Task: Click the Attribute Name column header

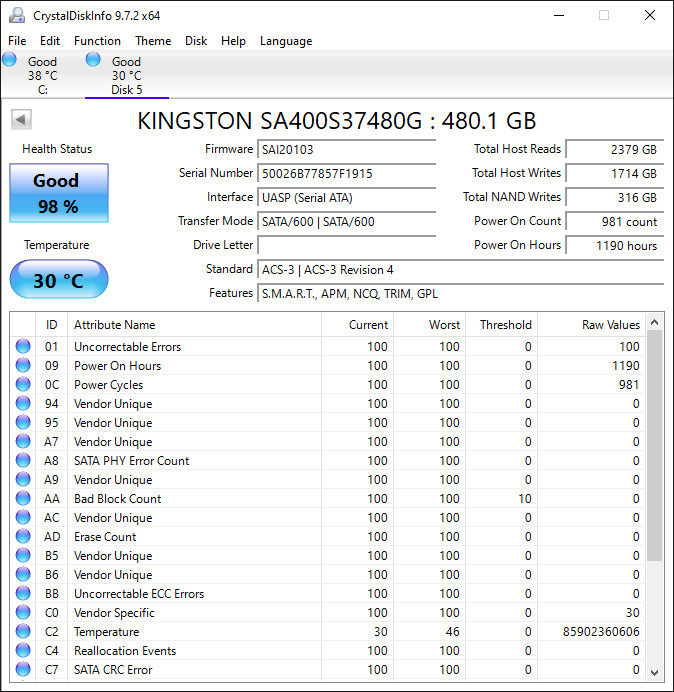Action: pos(194,325)
